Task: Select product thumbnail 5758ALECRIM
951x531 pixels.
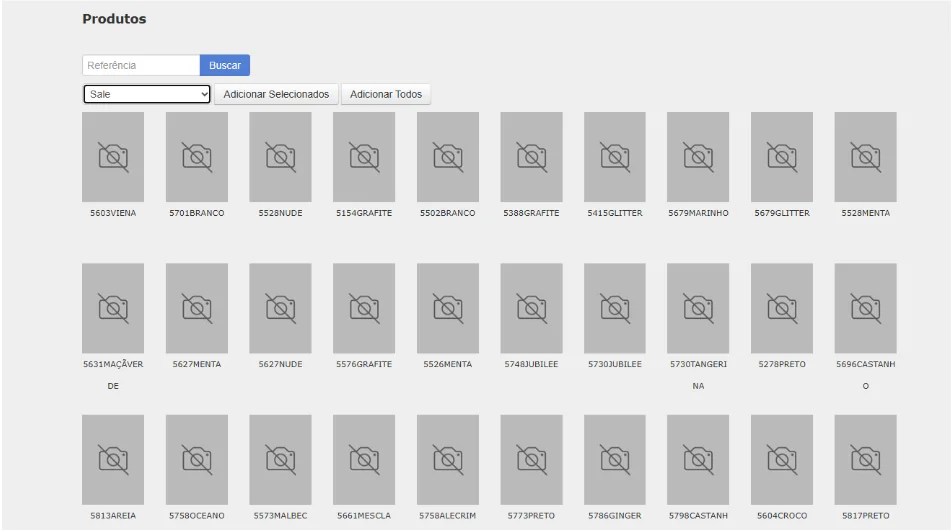Action: coord(448,459)
